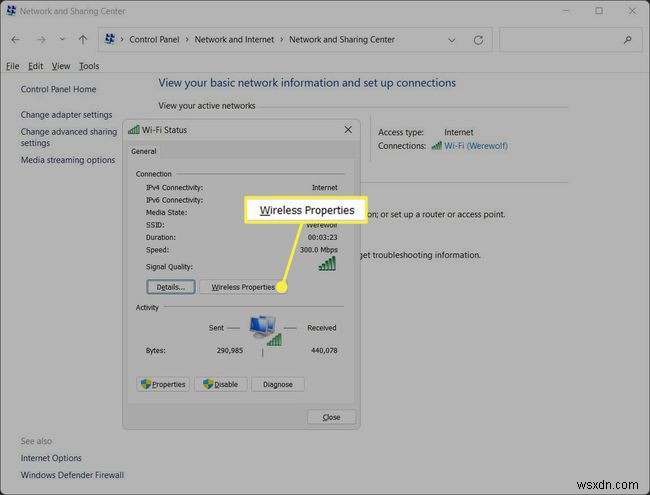
Task: Click the Details button
Action: tap(165, 287)
